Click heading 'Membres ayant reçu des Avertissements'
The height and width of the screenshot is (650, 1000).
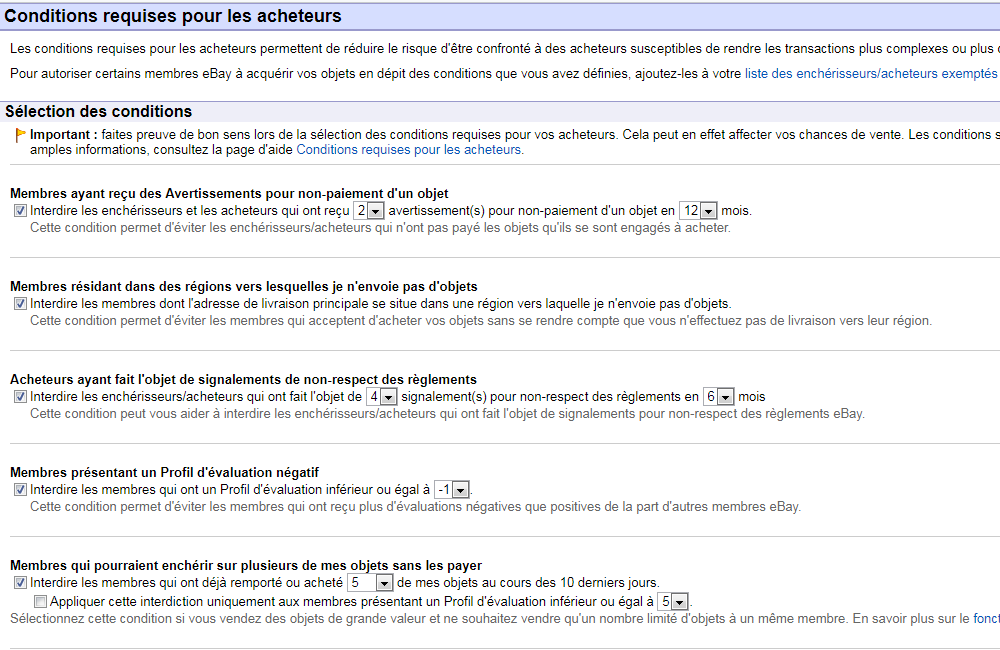click(x=229, y=193)
